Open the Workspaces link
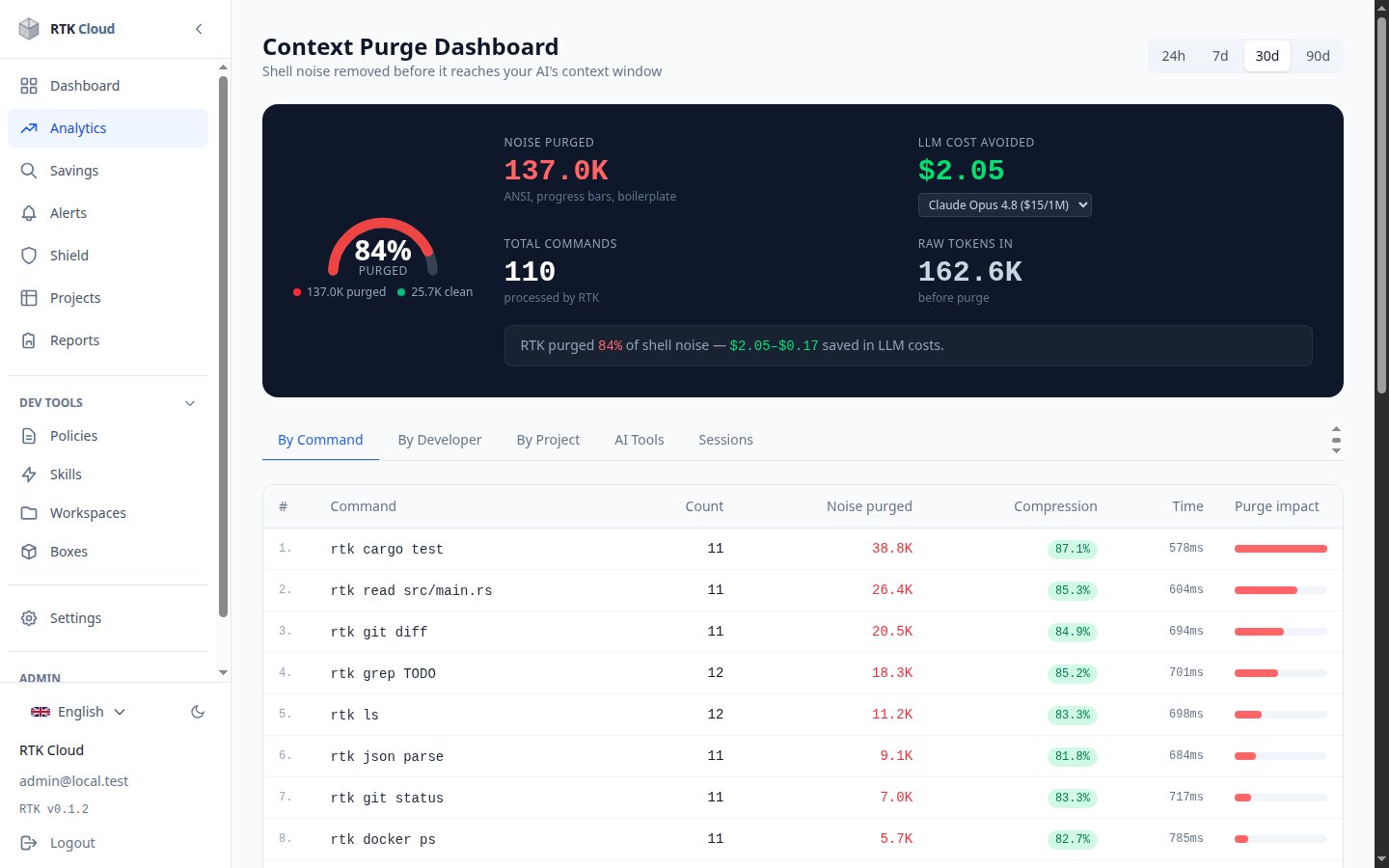Screen dimensions: 1389x868 click(108, 513)
